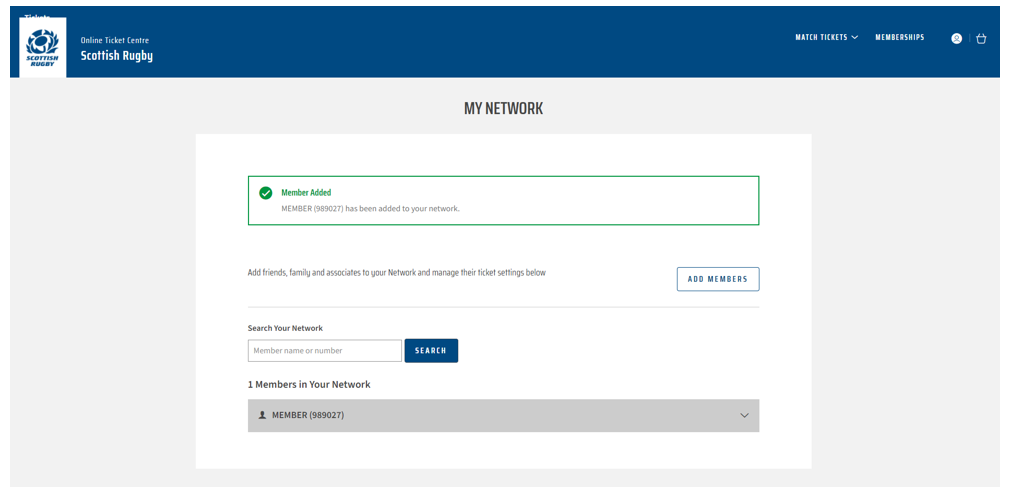Open the user account profile icon
Screen dimensions: 1011x492
click(x=956, y=39)
